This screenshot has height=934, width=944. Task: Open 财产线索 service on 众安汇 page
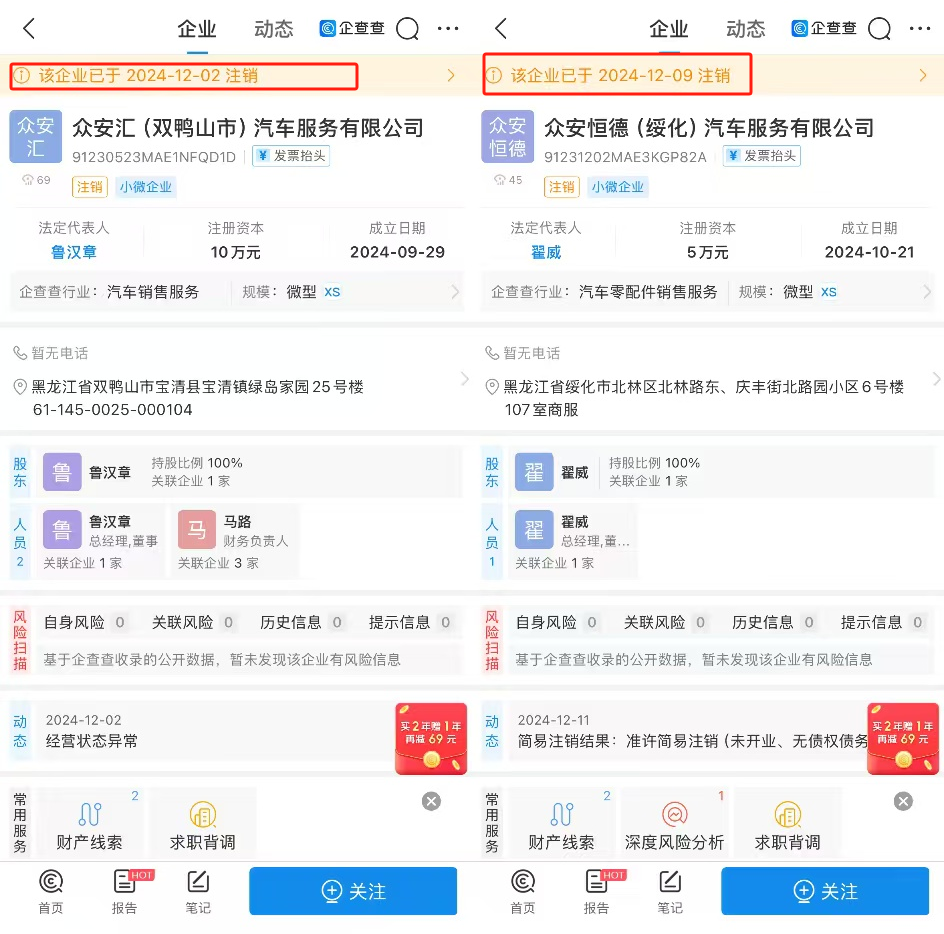[x=90, y=823]
